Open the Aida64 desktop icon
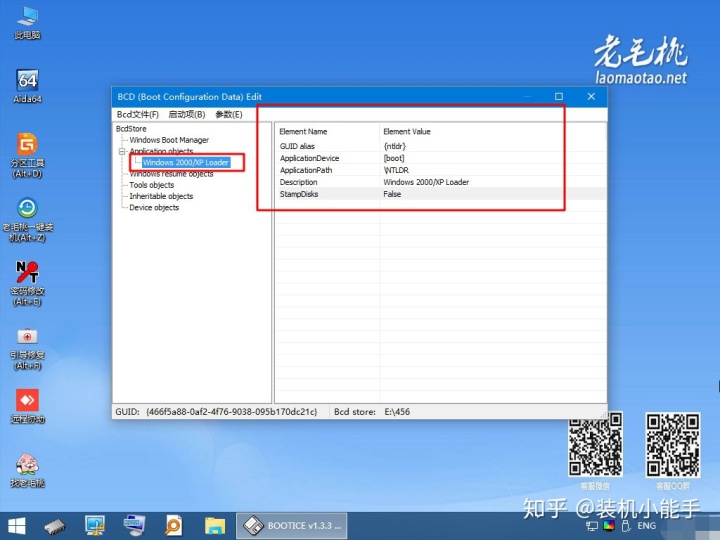The image size is (720, 540). 27,86
